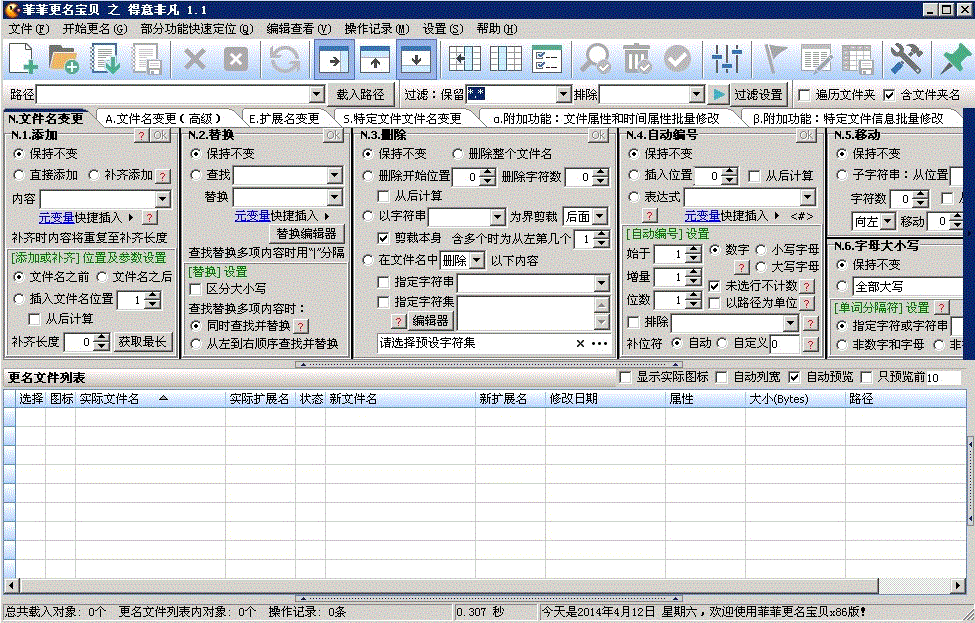The height and width of the screenshot is (623, 975).
Task: Click the blue play arrow beside exclude filter
Action: [x=718, y=95]
